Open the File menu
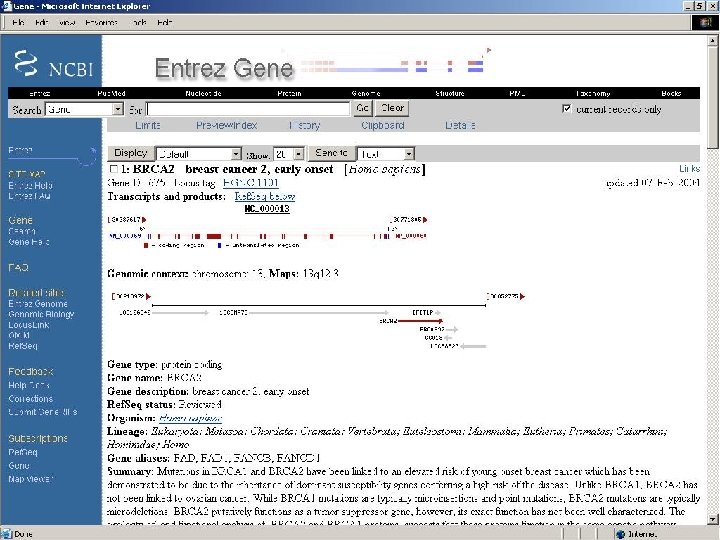 (19, 22)
